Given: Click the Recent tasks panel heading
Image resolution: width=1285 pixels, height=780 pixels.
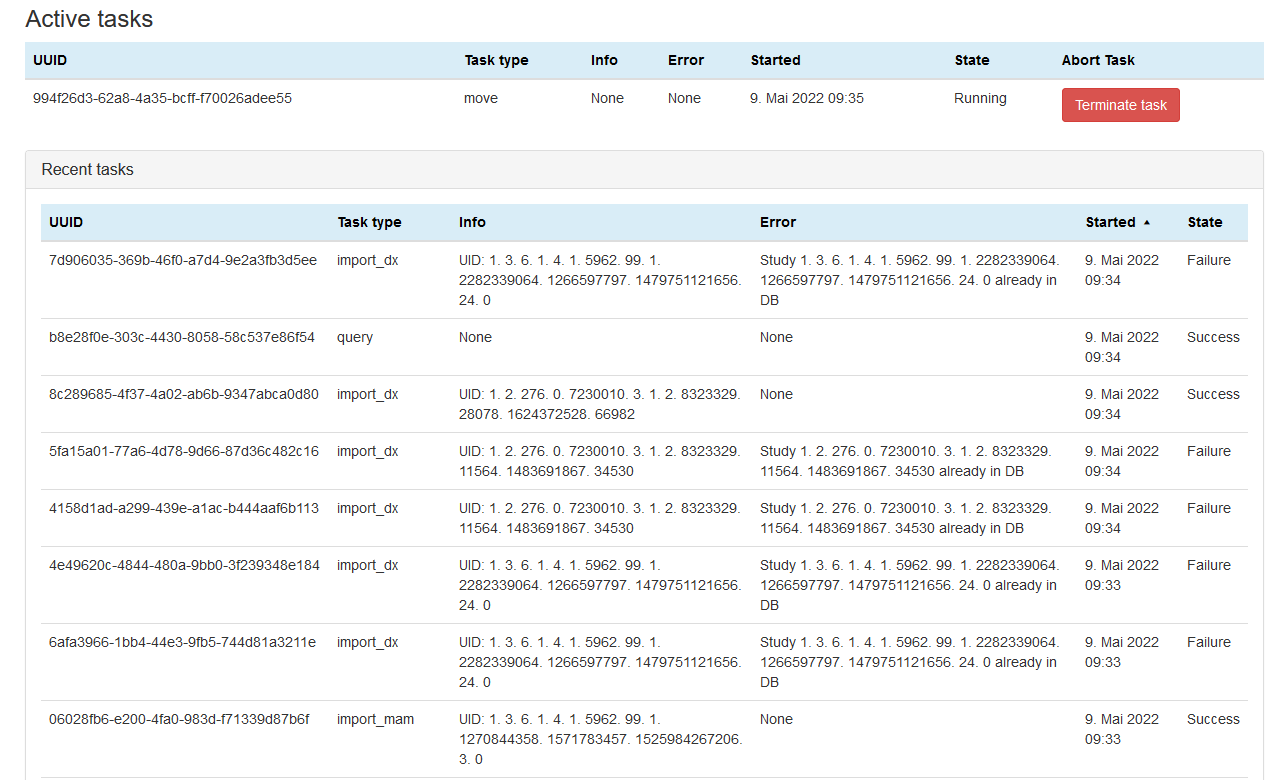Looking at the screenshot, I should click(x=87, y=169).
